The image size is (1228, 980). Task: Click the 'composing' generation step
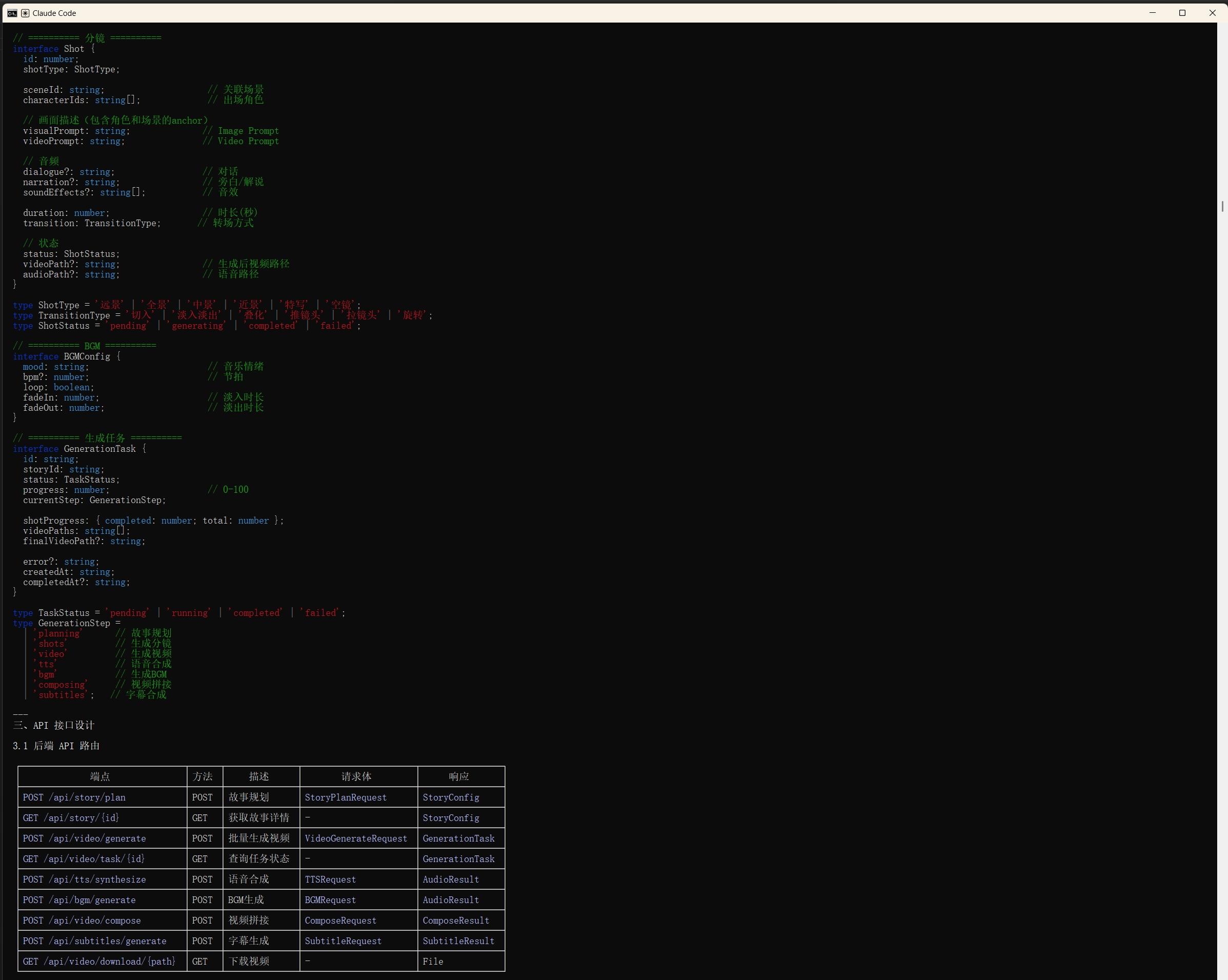click(x=61, y=685)
